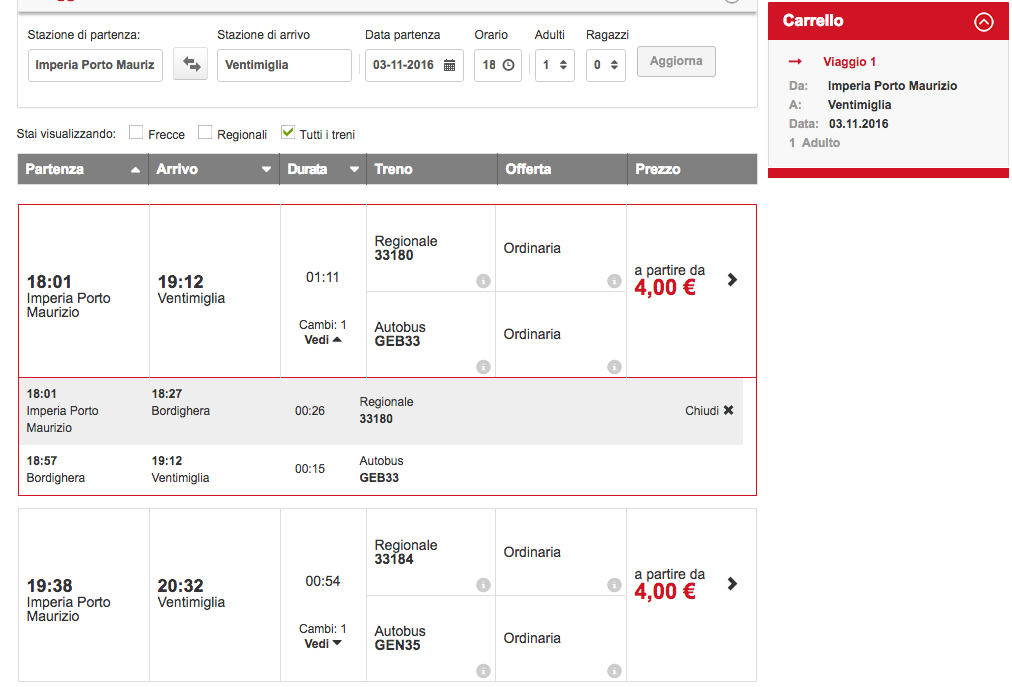Viewport: 1012px width, 687px height.
Task: Click info icon for Regionale 33184
Action: point(483,586)
